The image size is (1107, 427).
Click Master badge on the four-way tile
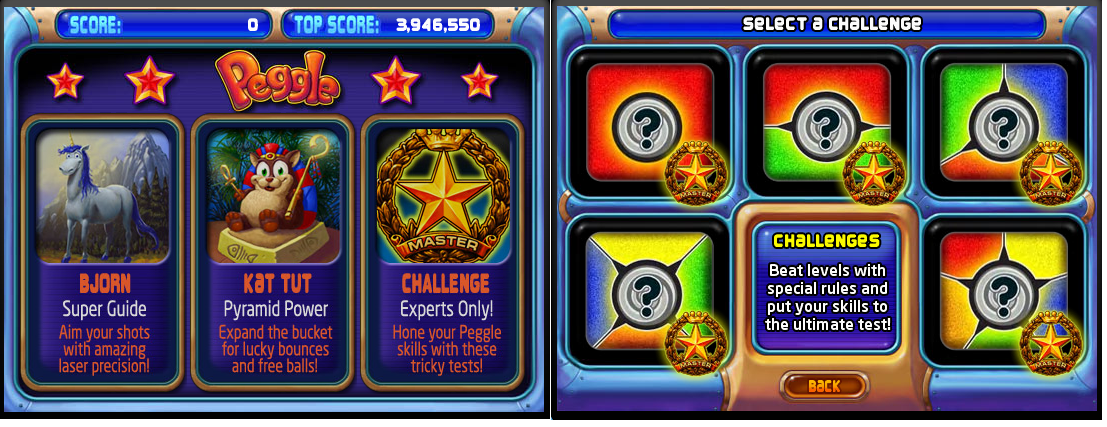[x=696, y=342]
